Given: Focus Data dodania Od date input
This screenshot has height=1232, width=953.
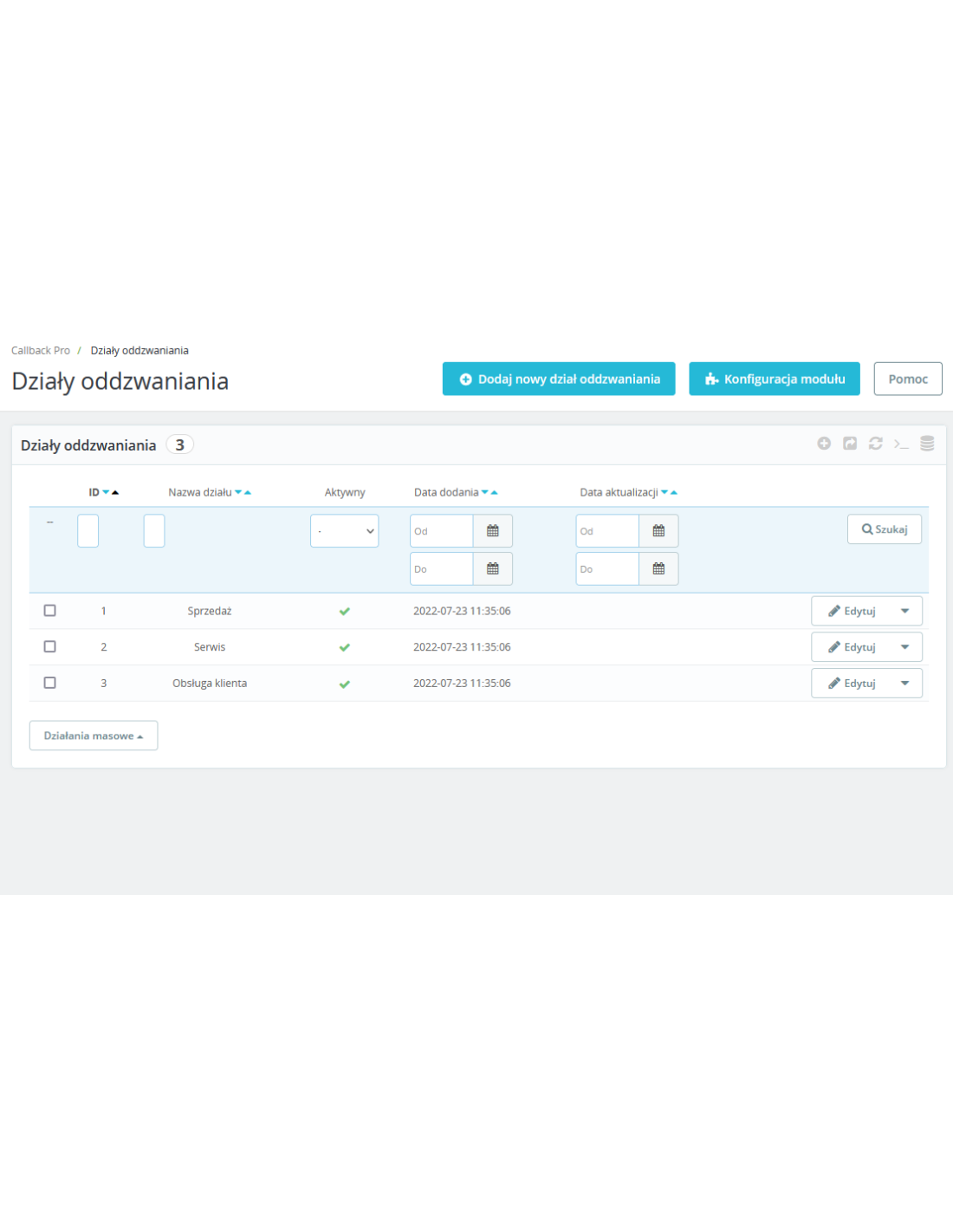Looking at the screenshot, I should (442, 531).
